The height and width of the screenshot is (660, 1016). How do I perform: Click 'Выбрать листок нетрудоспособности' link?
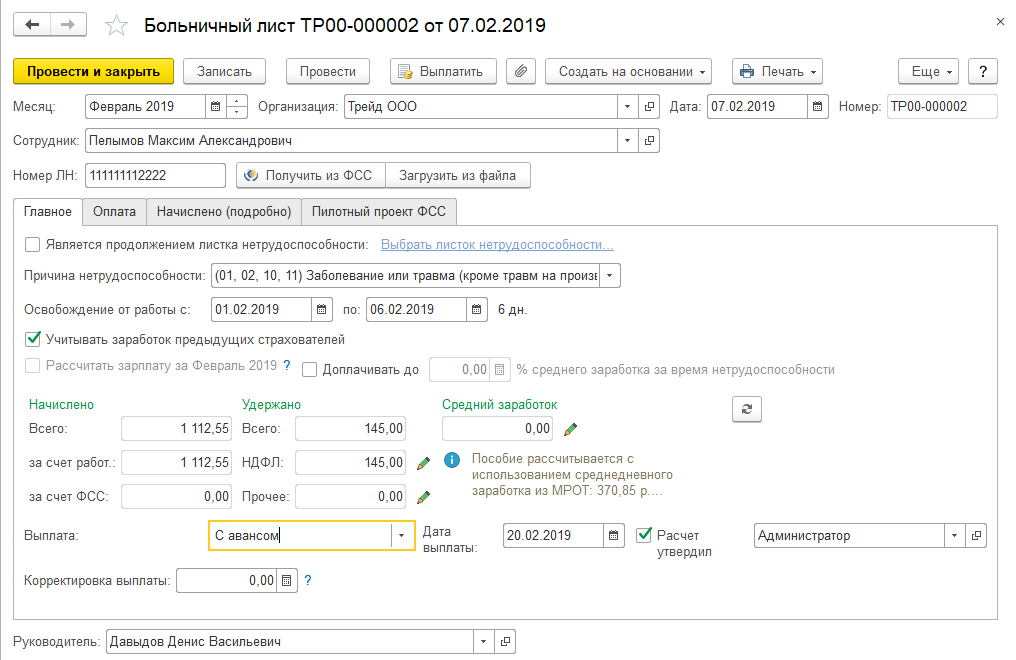[x=497, y=245]
